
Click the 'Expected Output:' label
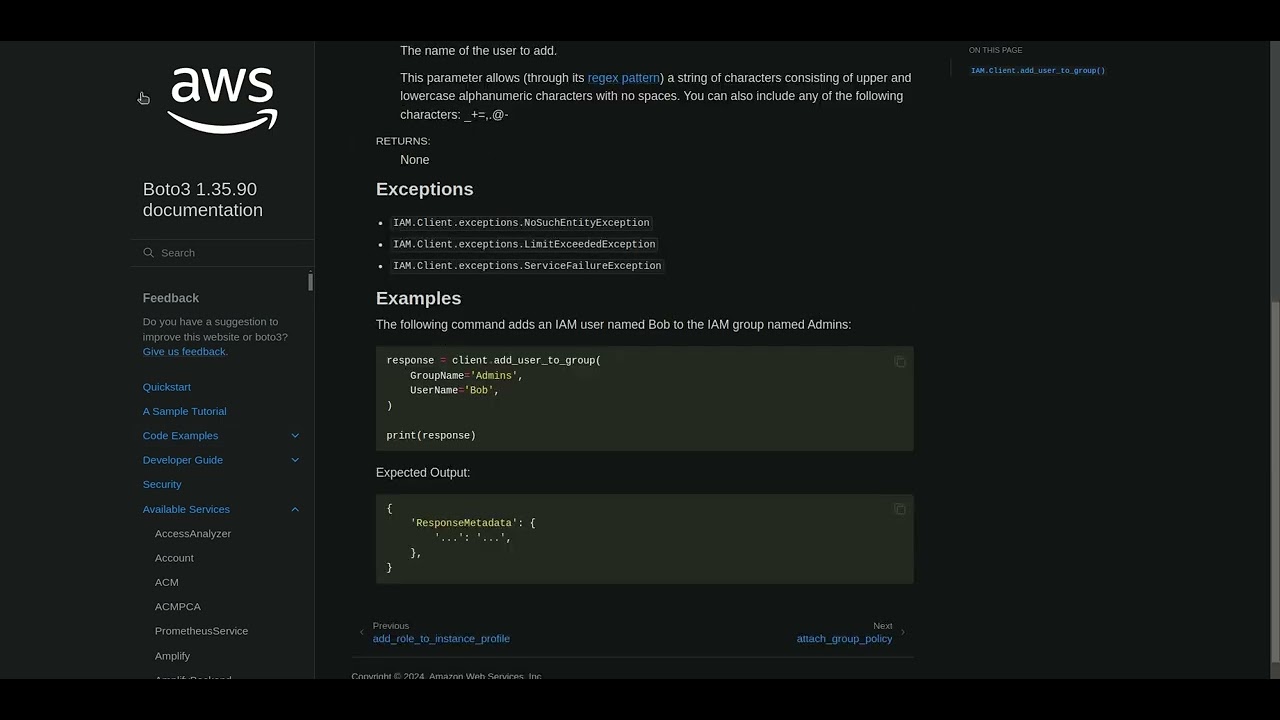pos(423,473)
